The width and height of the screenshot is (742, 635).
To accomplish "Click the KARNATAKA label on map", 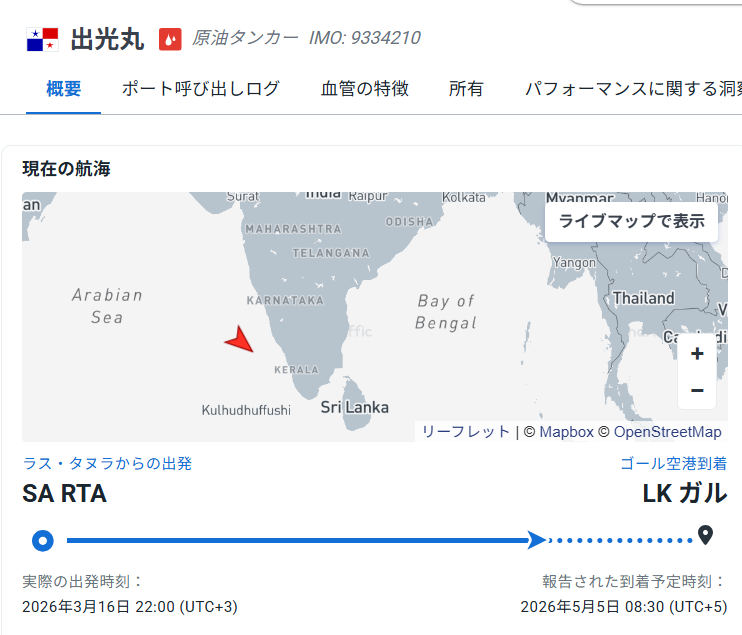I will pyautogui.click(x=285, y=300).
